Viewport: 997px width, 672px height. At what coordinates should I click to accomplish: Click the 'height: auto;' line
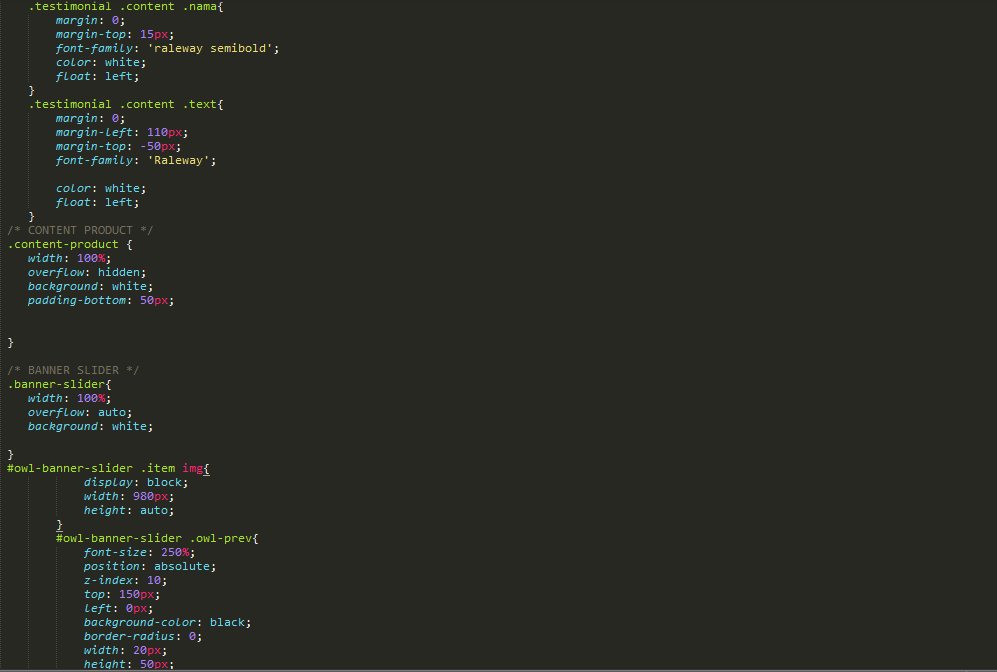pyautogui.click(x=128, y=510)
